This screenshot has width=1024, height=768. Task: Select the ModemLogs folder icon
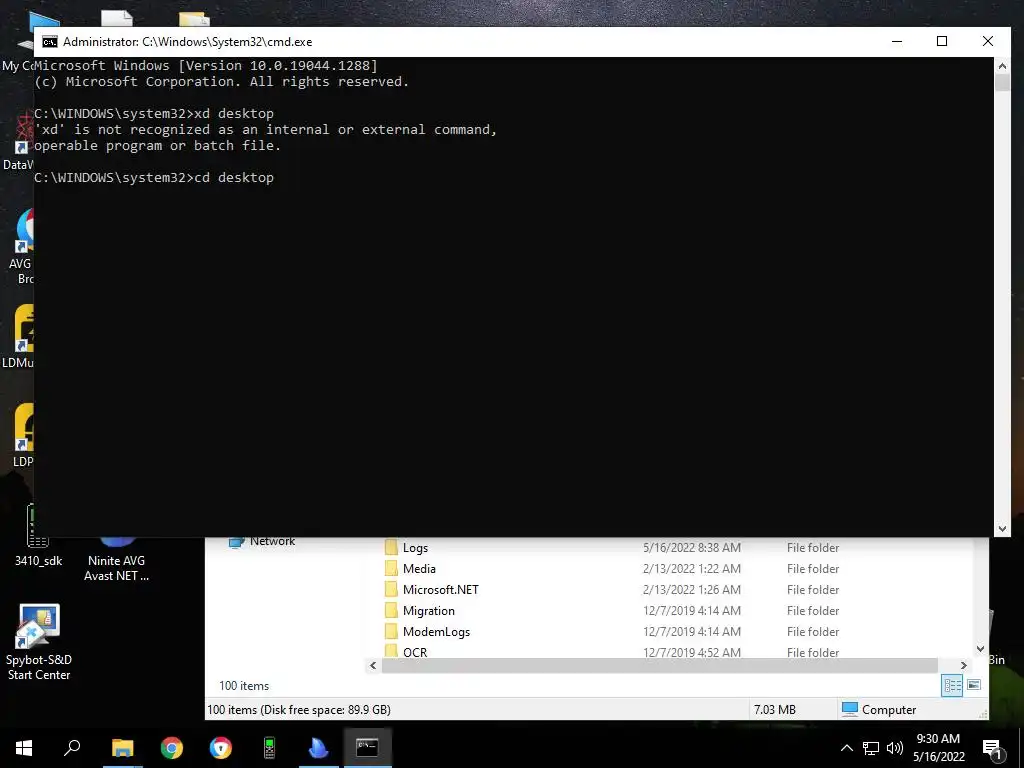(x=391, y=632)
